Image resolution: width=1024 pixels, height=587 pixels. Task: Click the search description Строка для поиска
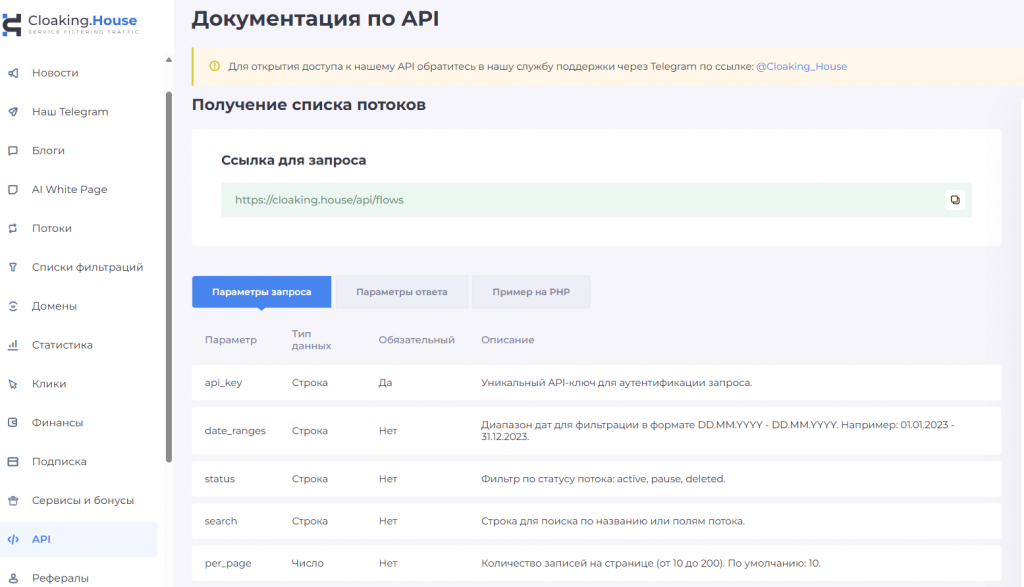[613, 521]
